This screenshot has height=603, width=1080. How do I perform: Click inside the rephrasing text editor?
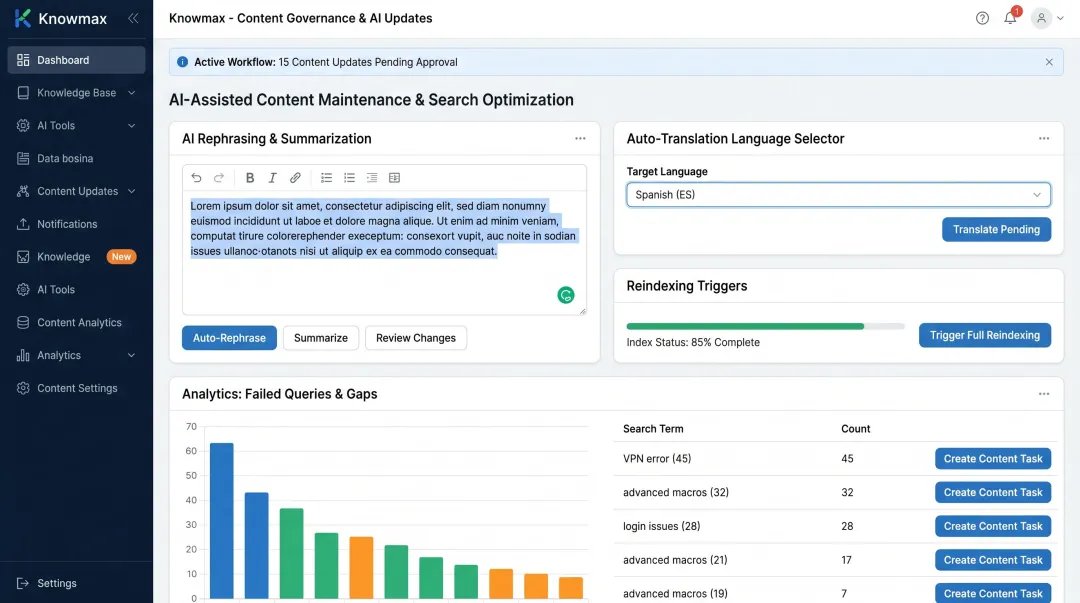click(384, 252)
